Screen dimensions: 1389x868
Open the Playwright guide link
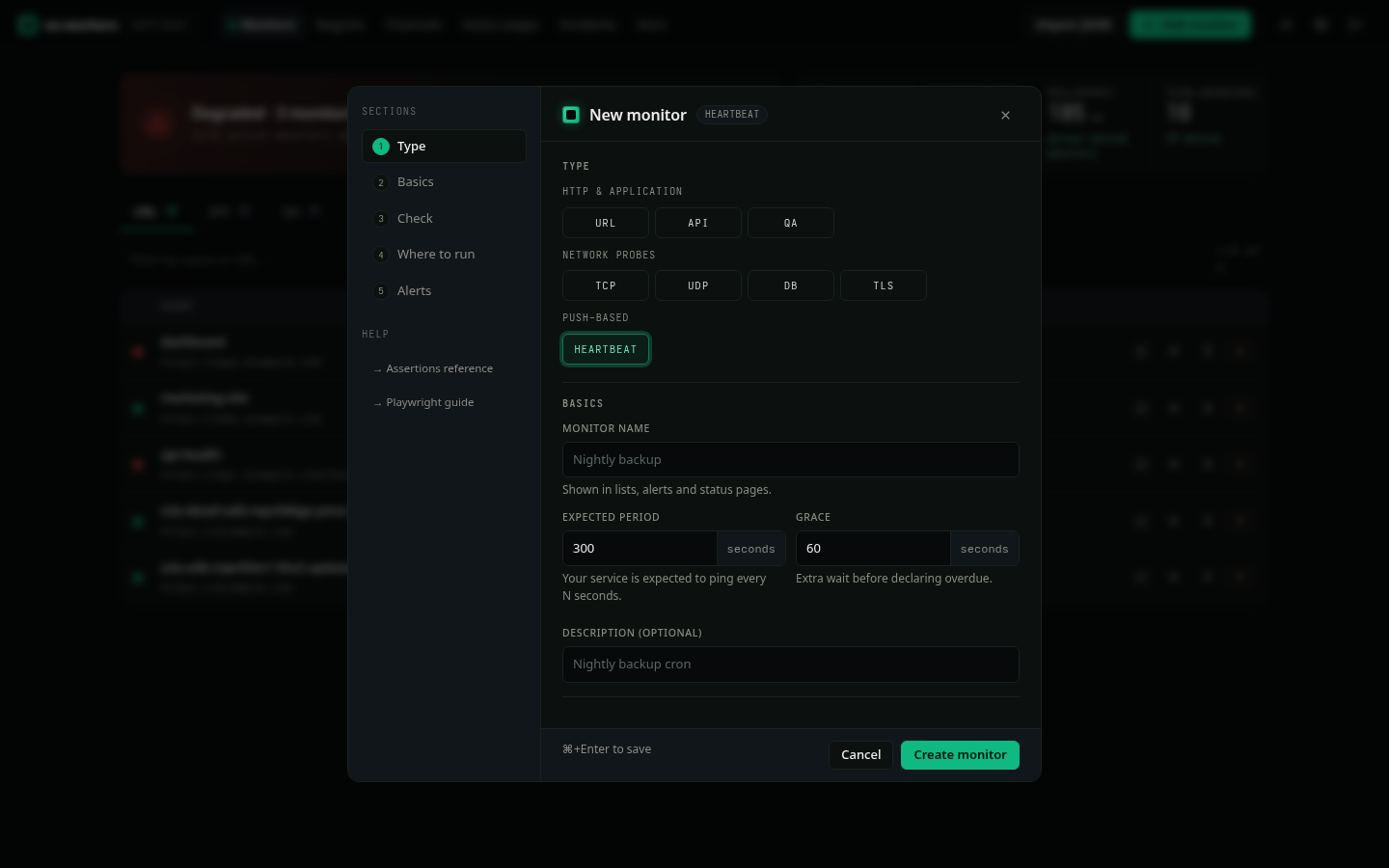(x=423, y=402)
